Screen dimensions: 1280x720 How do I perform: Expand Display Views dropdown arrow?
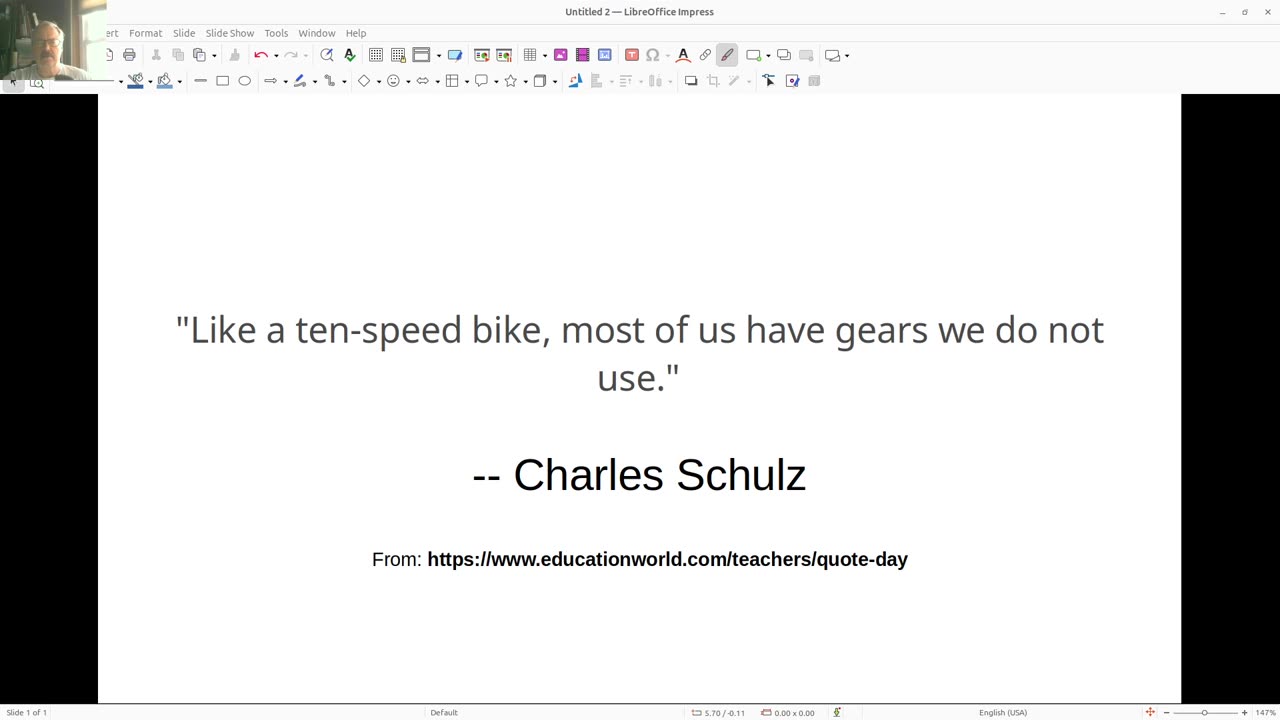[x=438, y=56]
